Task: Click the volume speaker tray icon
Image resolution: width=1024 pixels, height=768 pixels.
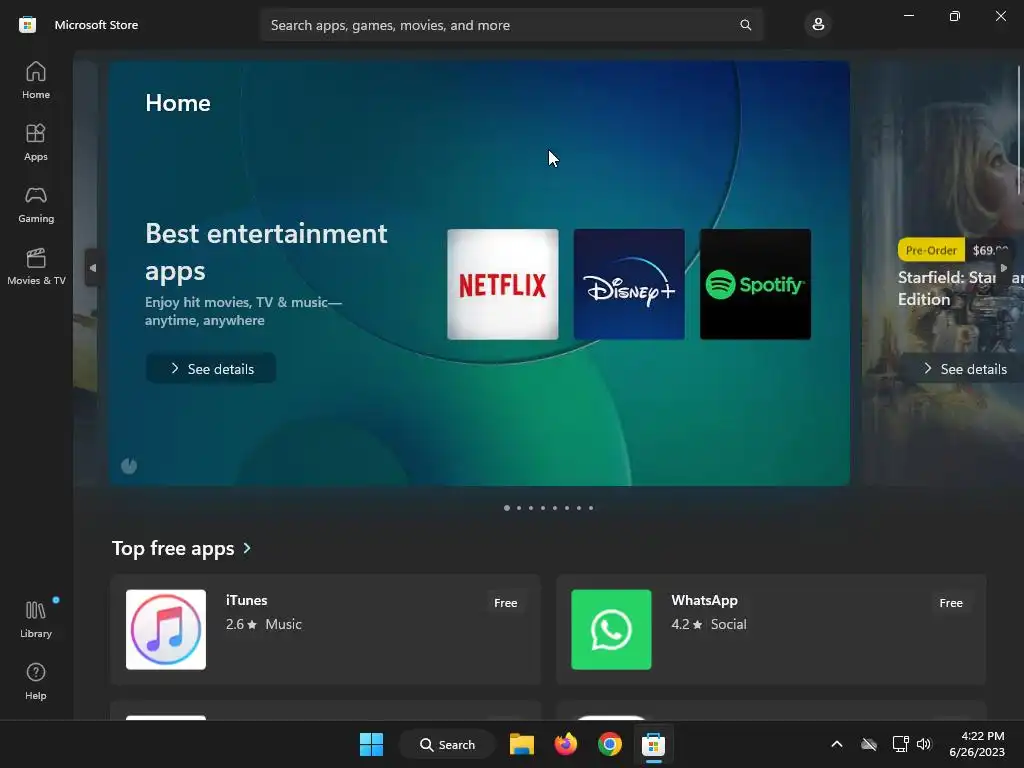Action: (923, 744)
